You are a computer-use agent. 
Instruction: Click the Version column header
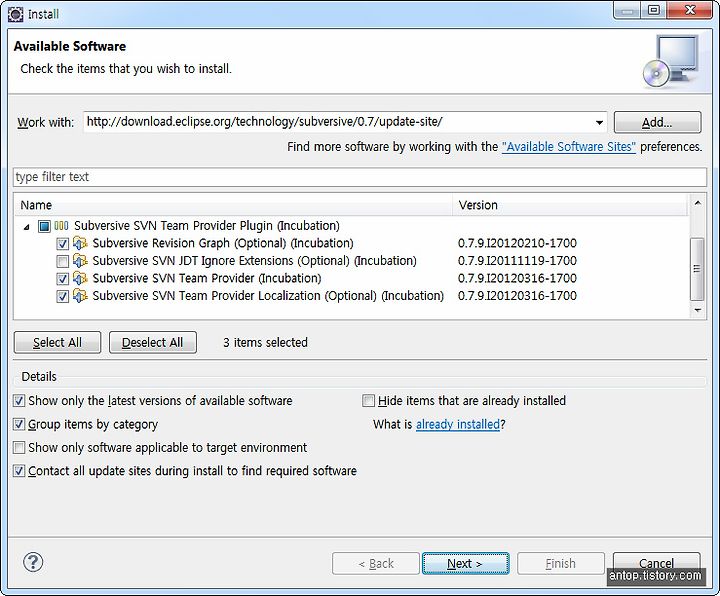click(x=570, y=205)
